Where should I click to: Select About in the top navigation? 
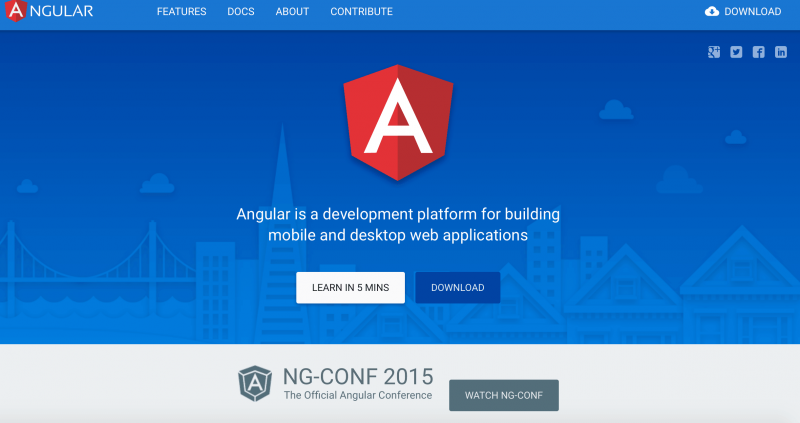292,12
